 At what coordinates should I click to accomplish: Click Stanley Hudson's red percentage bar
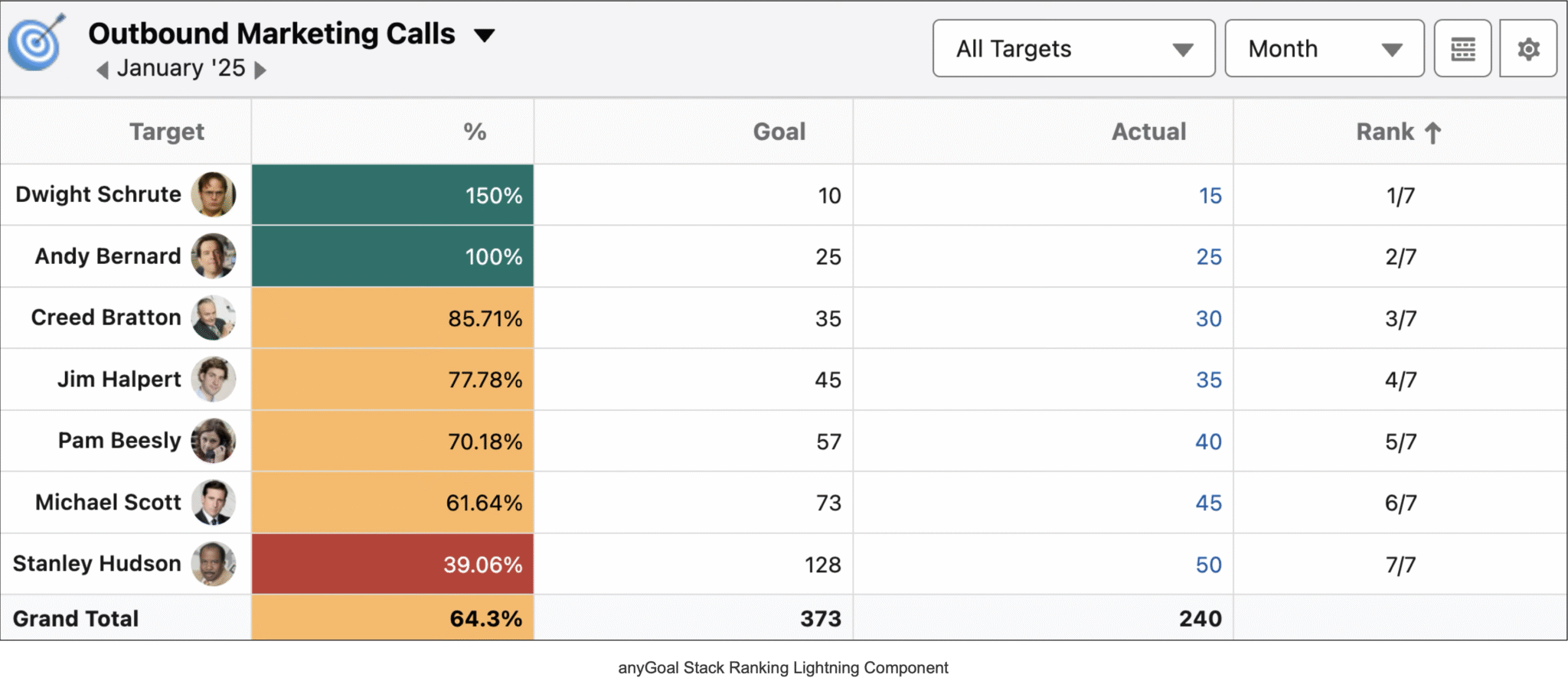pos(392,564)
